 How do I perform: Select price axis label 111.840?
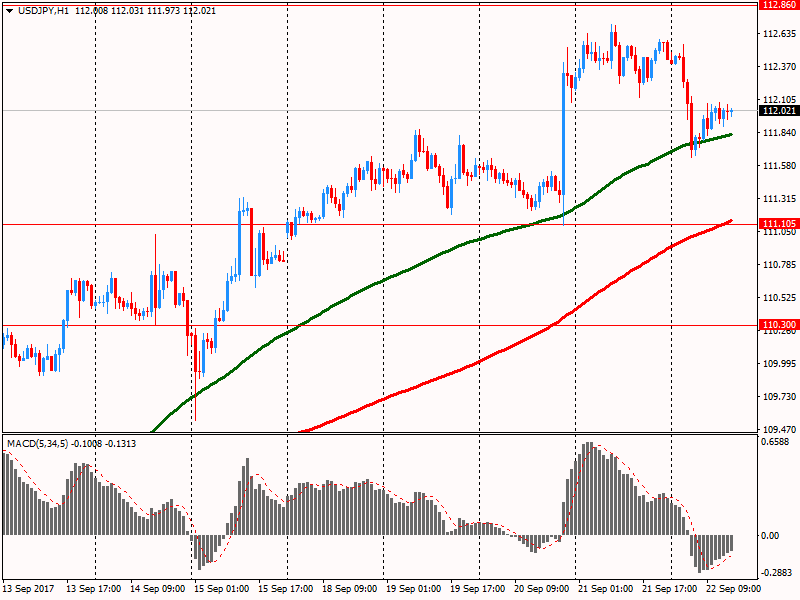[x=779, y=133]
